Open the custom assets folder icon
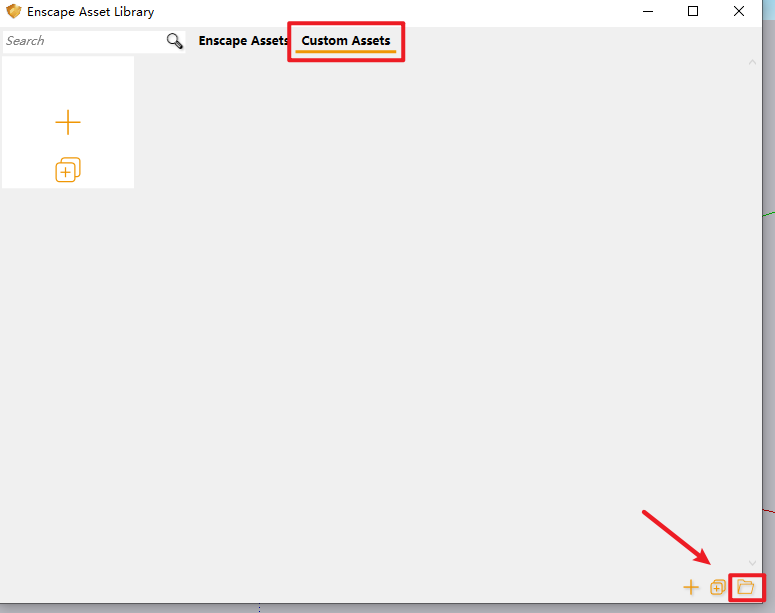Image resolution: width=775 pixels, height=613 pixels. [x=745, y=588]
